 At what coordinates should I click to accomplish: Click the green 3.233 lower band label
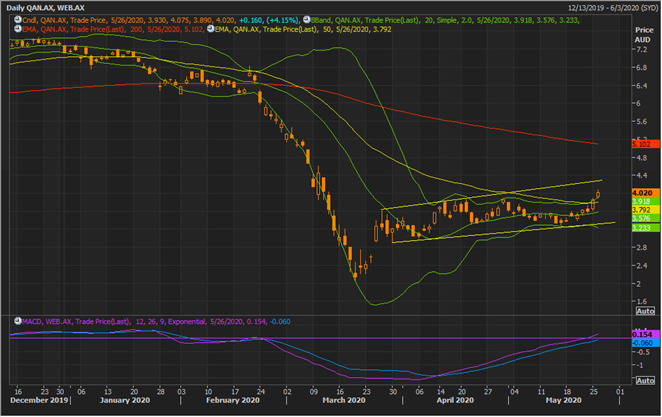tap(646, 228)
